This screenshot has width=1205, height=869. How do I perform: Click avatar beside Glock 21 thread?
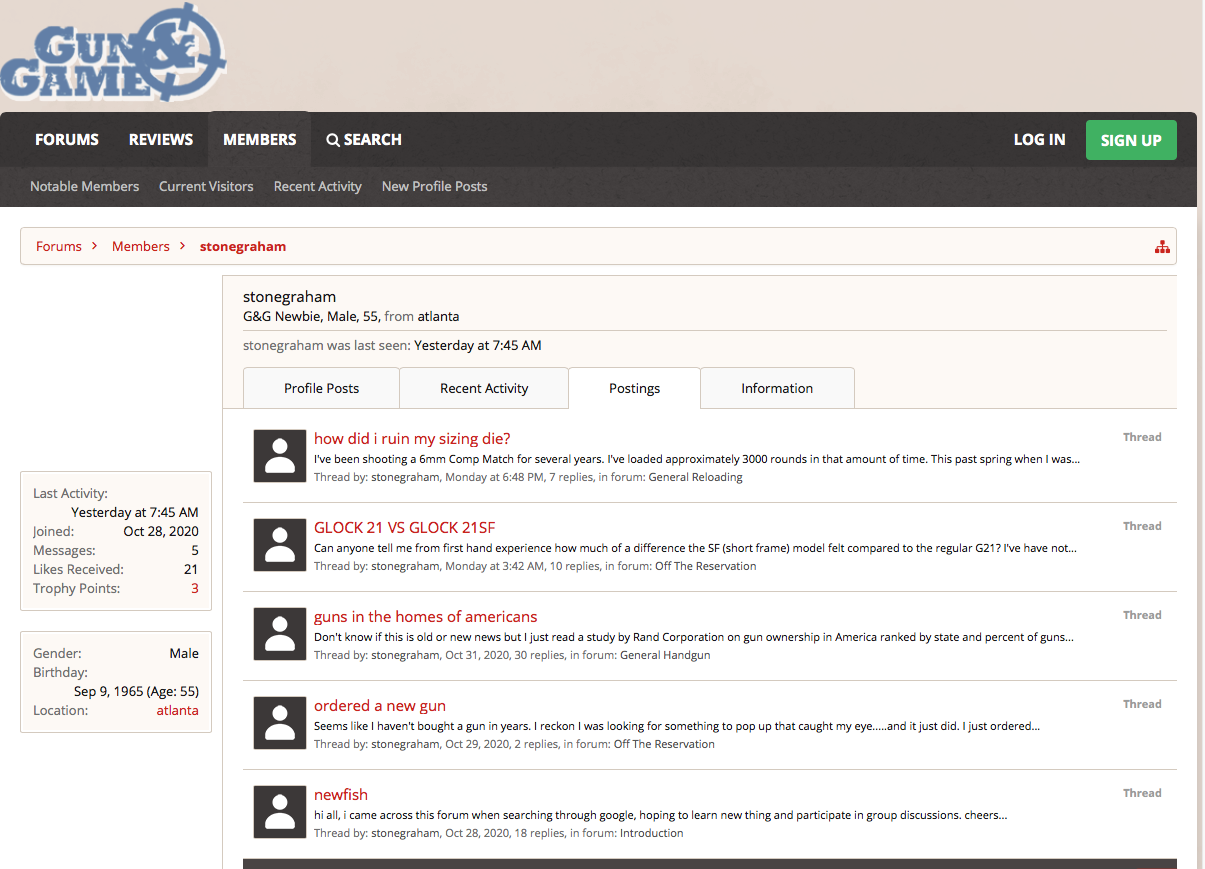[x=280, y=545]
